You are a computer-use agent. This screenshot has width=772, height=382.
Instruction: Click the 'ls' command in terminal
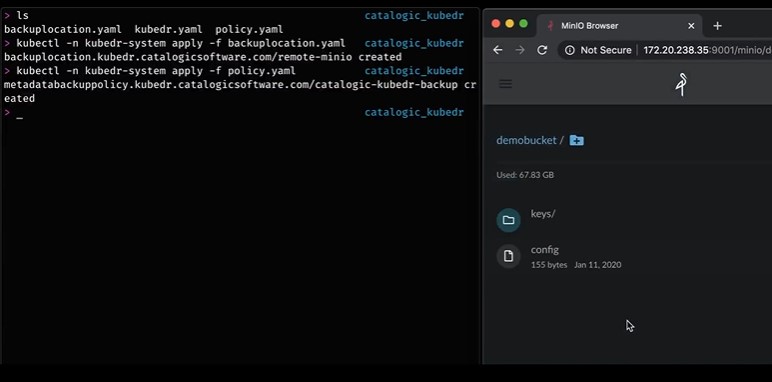tap(22, 16)
